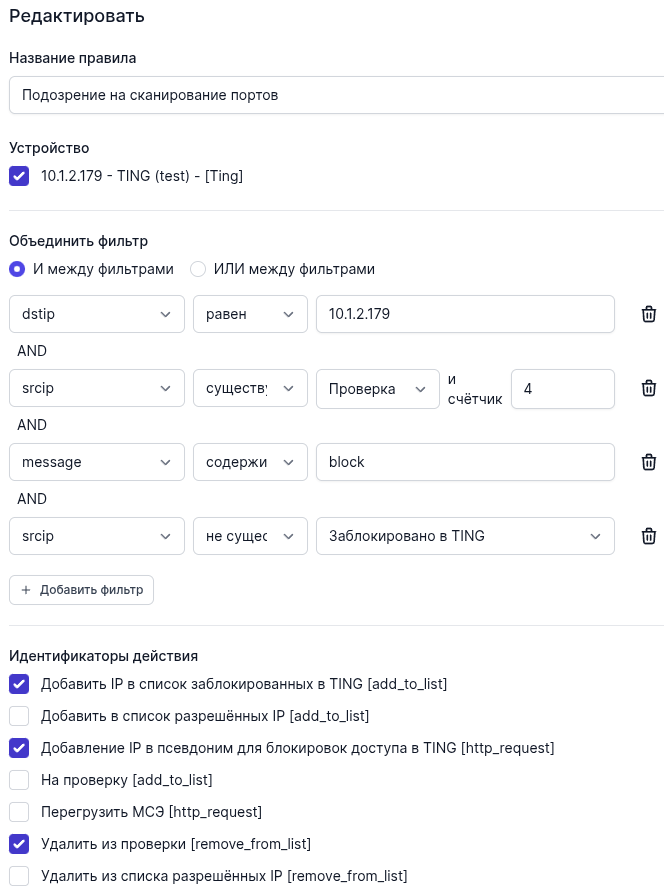Toggle 'Перегрузить МСЭ' action checkbox
The height and width of the screenshot is (896, 664).
(x=19, y=812)
